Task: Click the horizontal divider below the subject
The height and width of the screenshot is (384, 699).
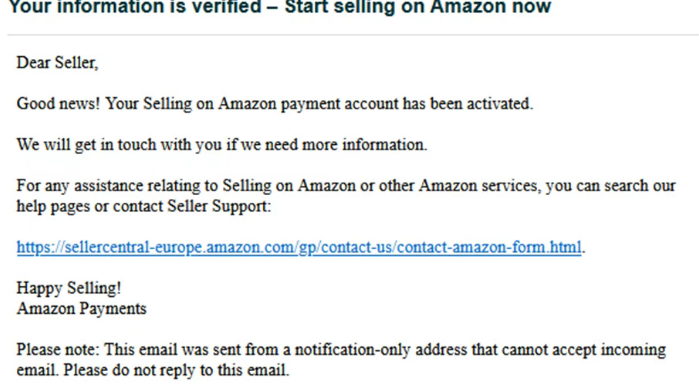Action: [353, 34]
